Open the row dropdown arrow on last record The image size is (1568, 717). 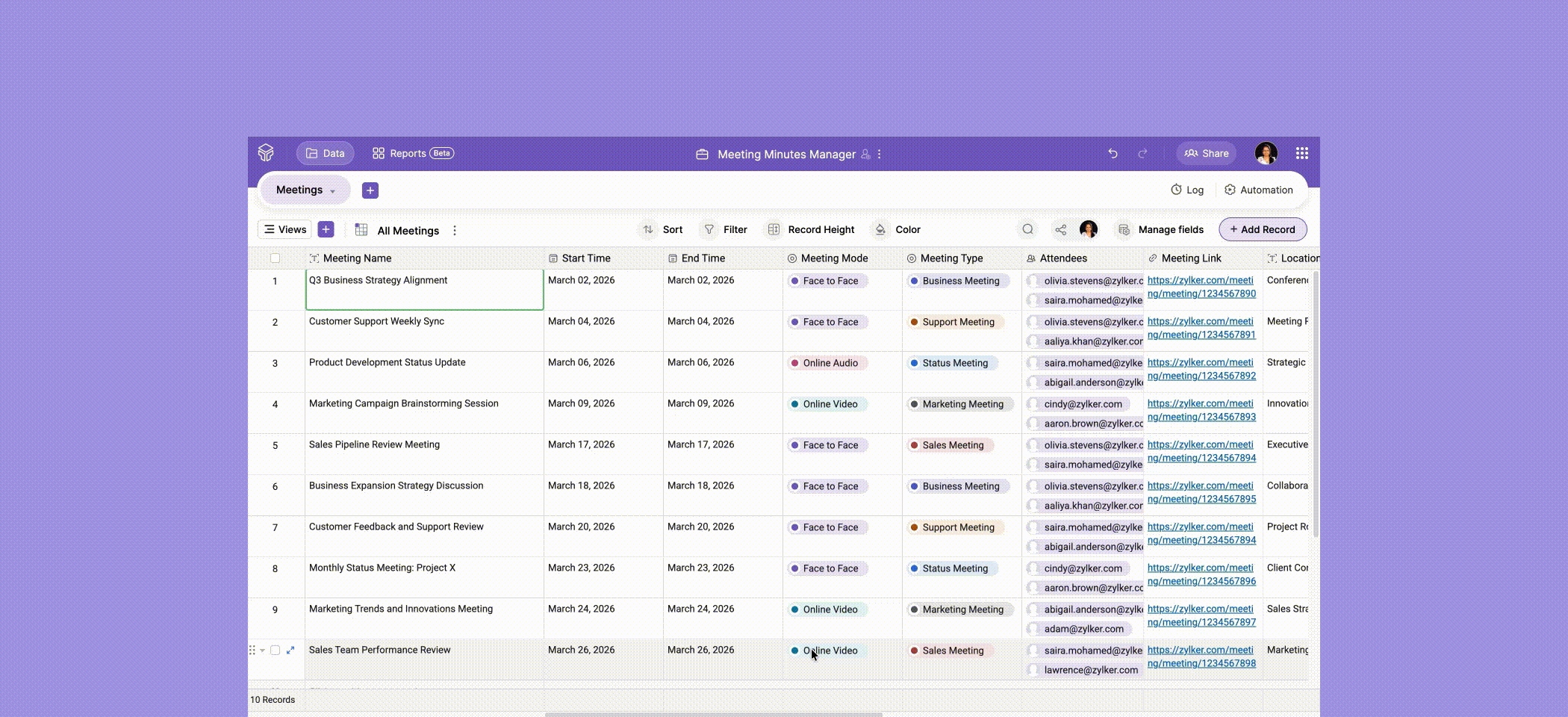[263, 650]
